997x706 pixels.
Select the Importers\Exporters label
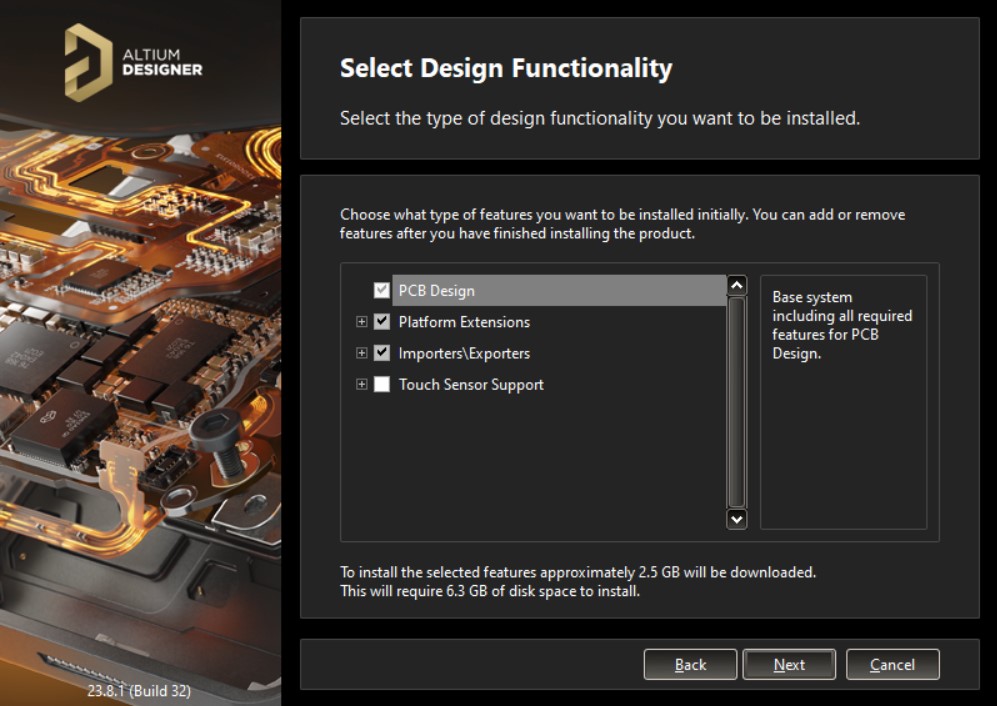(464, 353)
